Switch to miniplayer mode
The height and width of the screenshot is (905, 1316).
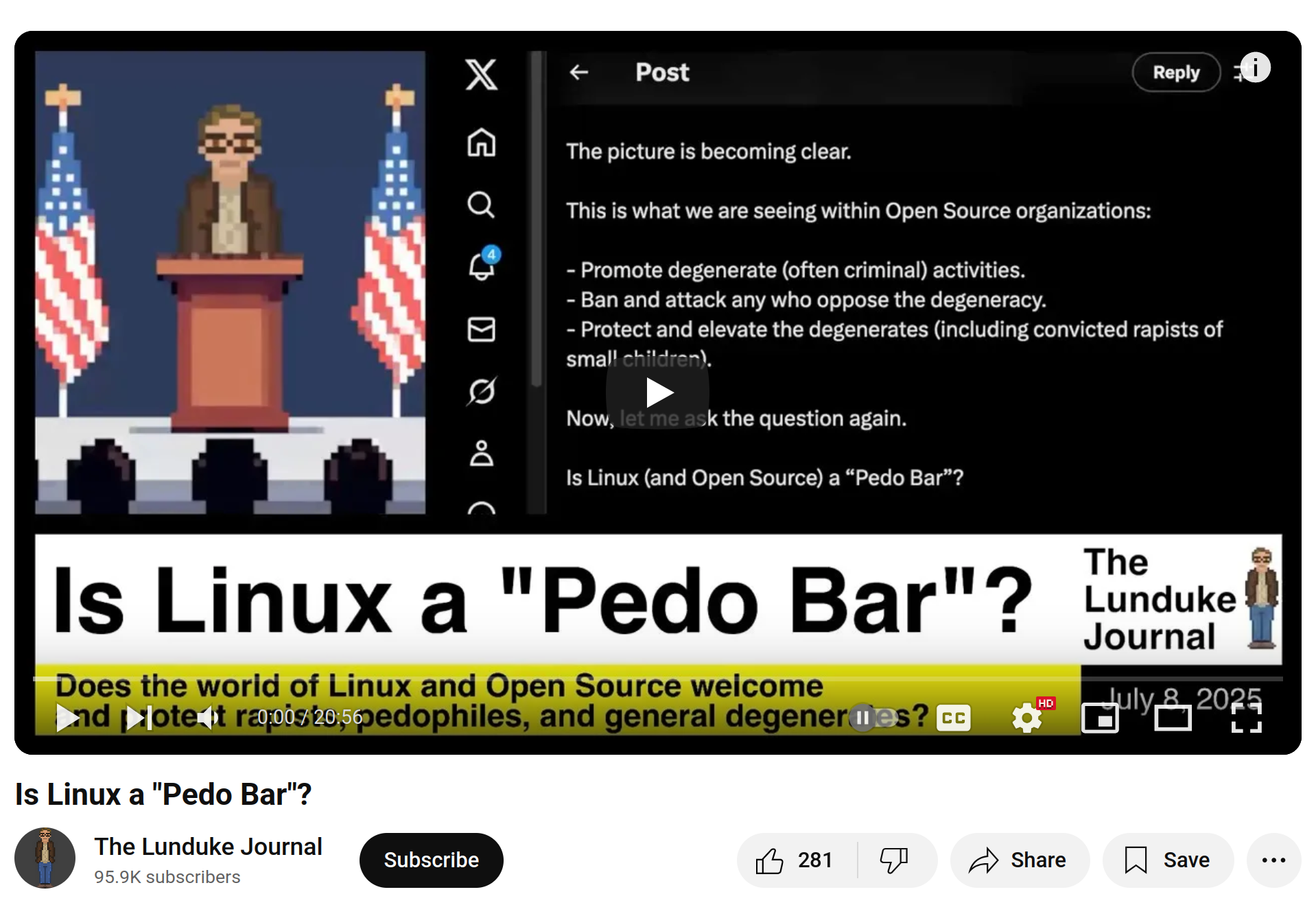pyautogui.click(x=1100, y=718)
